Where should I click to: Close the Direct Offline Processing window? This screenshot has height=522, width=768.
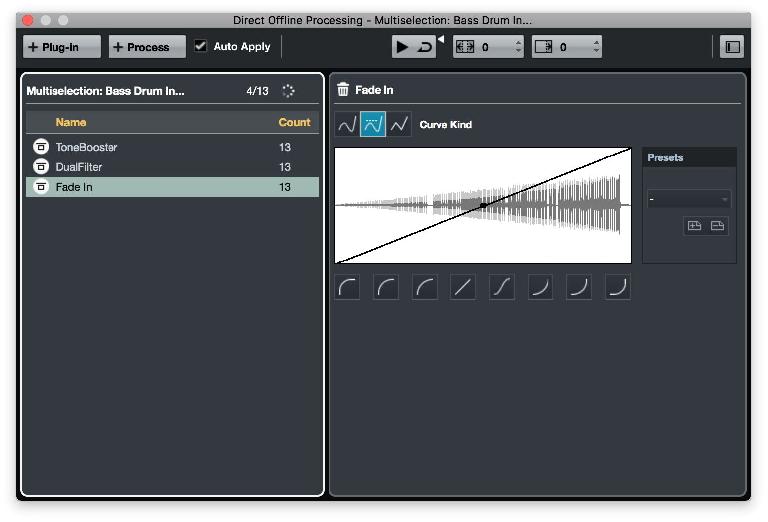[28, 20]
